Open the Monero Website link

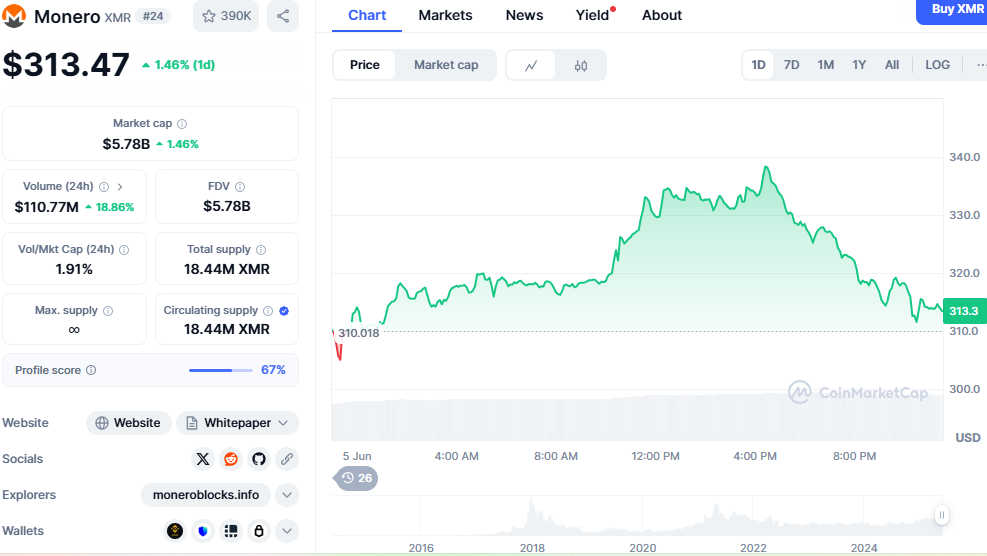tap(128, 423)
